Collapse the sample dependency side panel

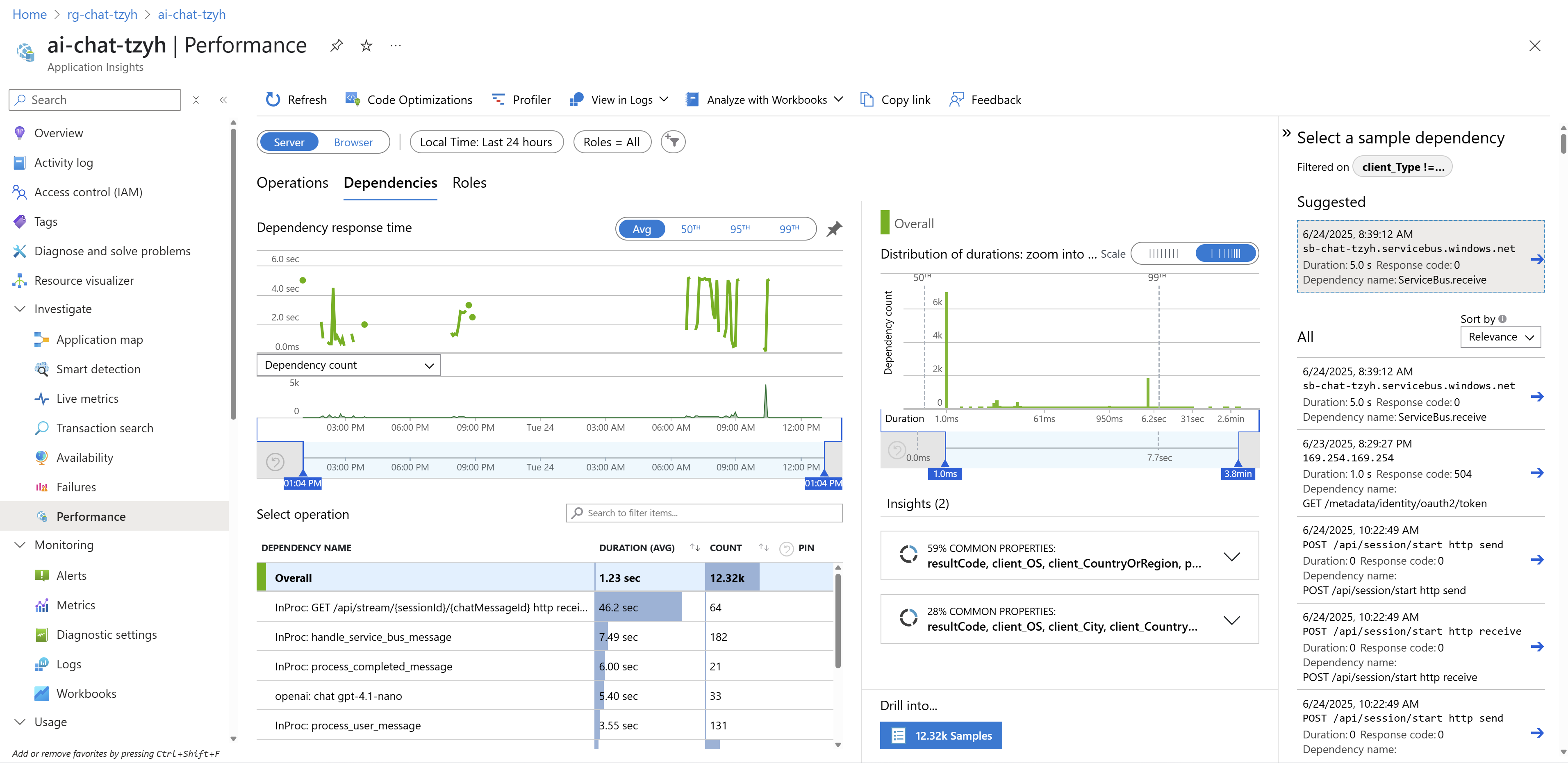[1286, 133]
